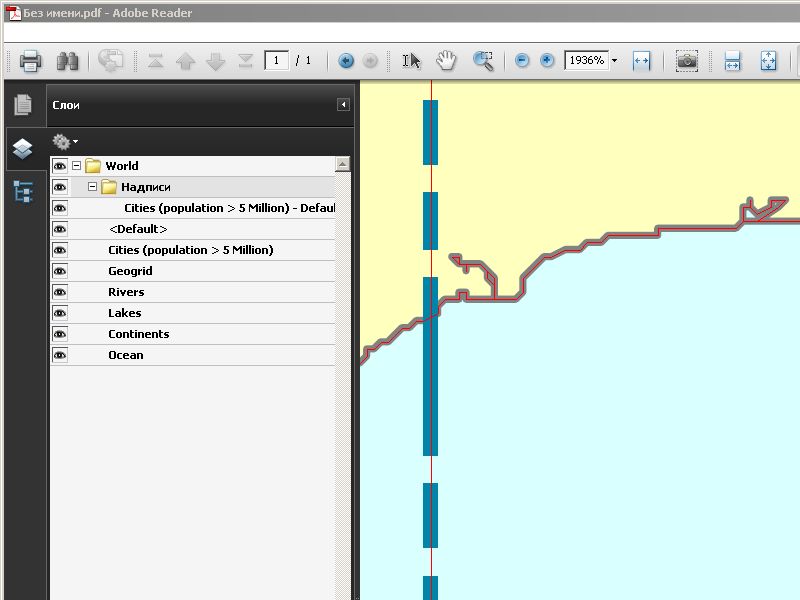The image size is (800, 600).
Task: Open Find with the binoculars icon
Action: pyautogui.click(x=67, y=61)
